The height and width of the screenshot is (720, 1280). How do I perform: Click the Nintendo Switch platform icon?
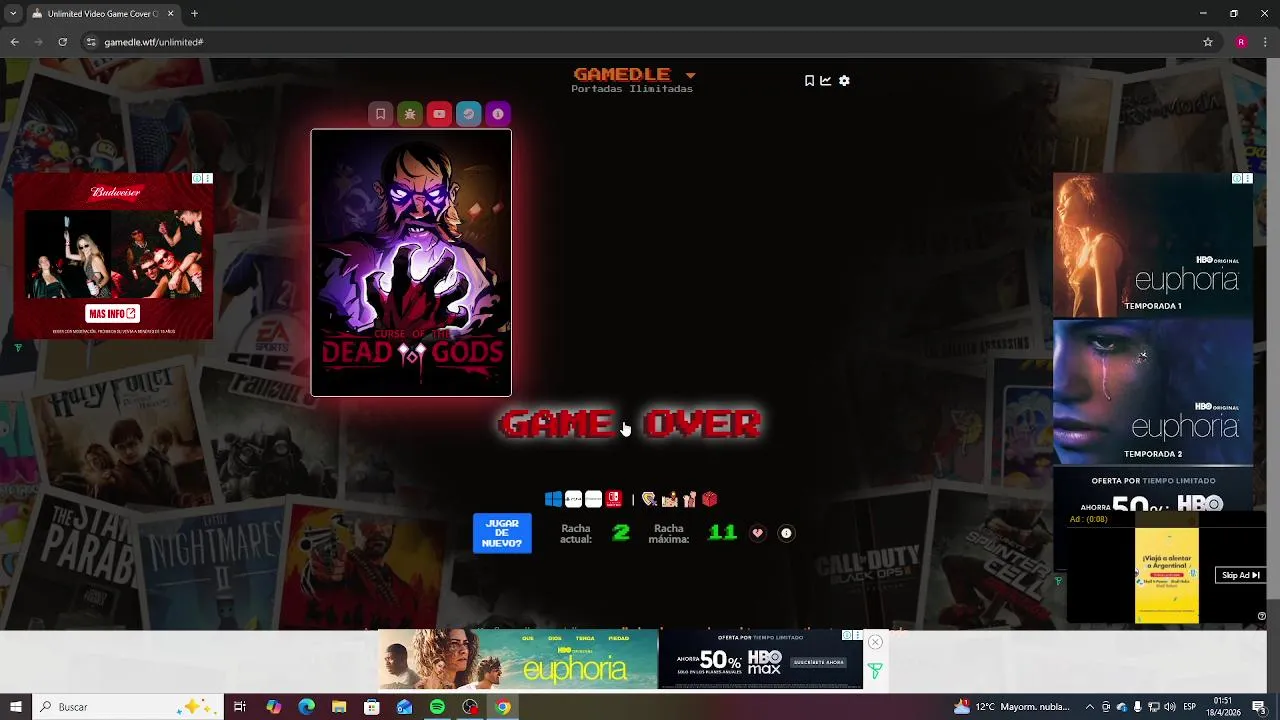coord(613,499)
